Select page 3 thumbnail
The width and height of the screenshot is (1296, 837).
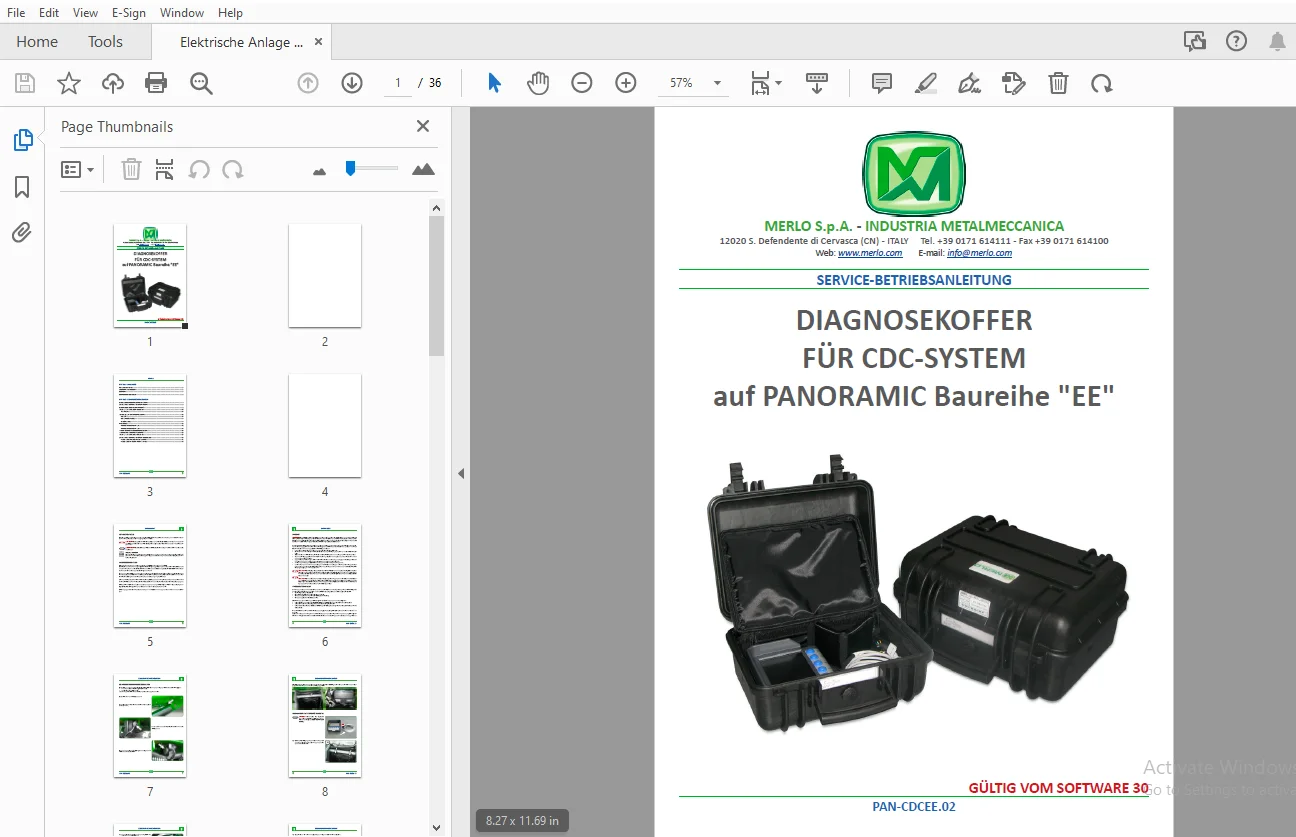click(150, 425)
